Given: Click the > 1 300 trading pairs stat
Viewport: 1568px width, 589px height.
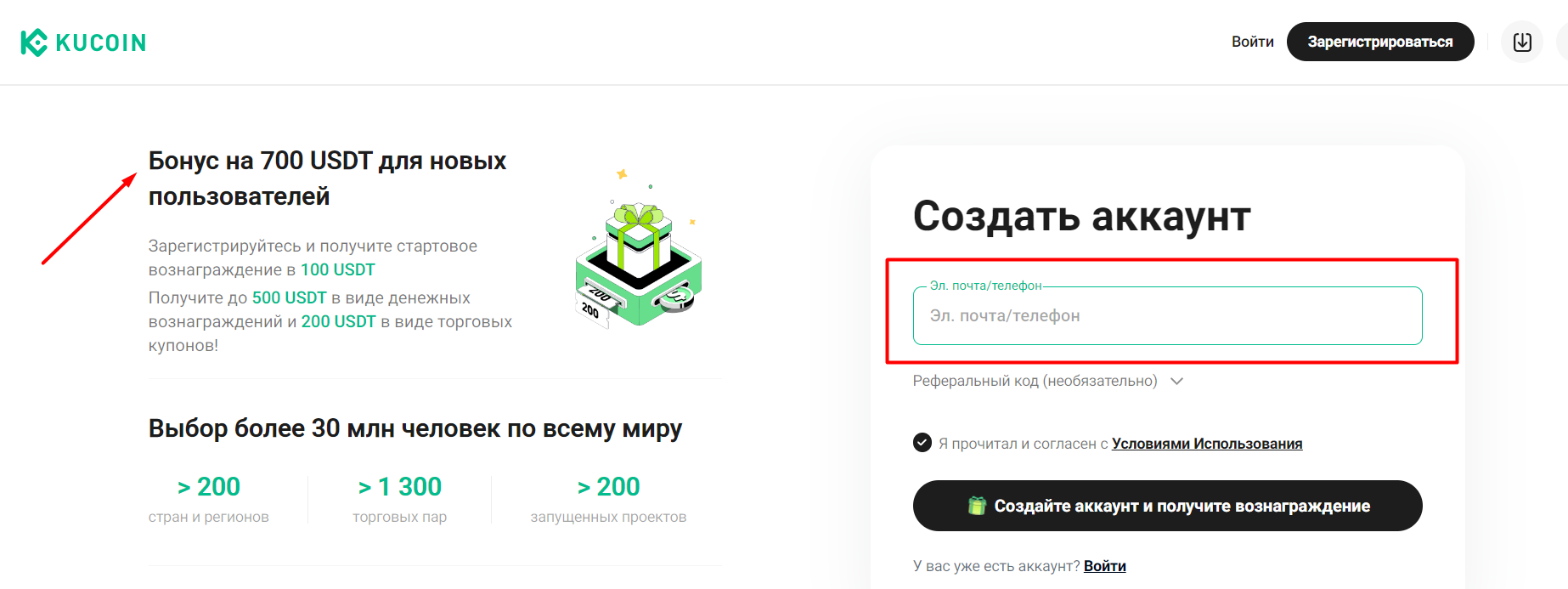Looking at the screenshot, I should (400, 486).
